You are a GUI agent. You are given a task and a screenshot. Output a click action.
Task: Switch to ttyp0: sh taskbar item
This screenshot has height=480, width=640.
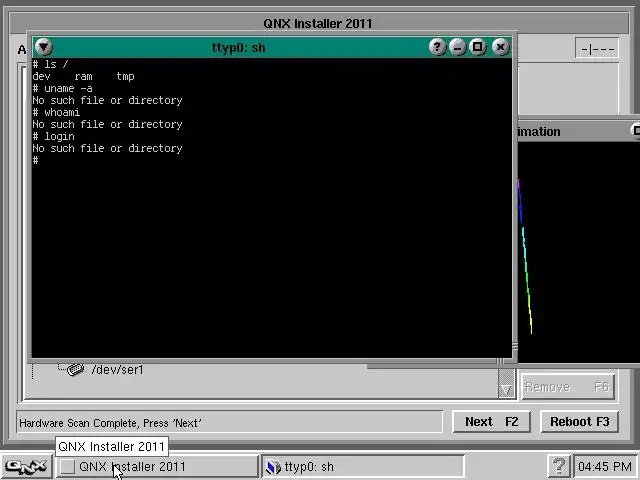(362, 466)
